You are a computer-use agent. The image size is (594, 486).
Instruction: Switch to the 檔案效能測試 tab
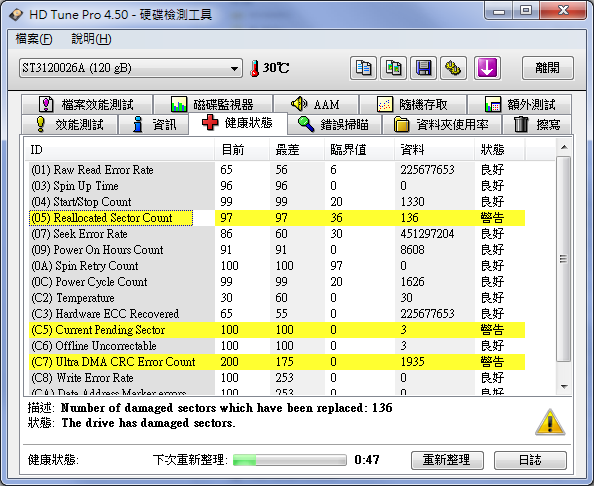[87, 105]
